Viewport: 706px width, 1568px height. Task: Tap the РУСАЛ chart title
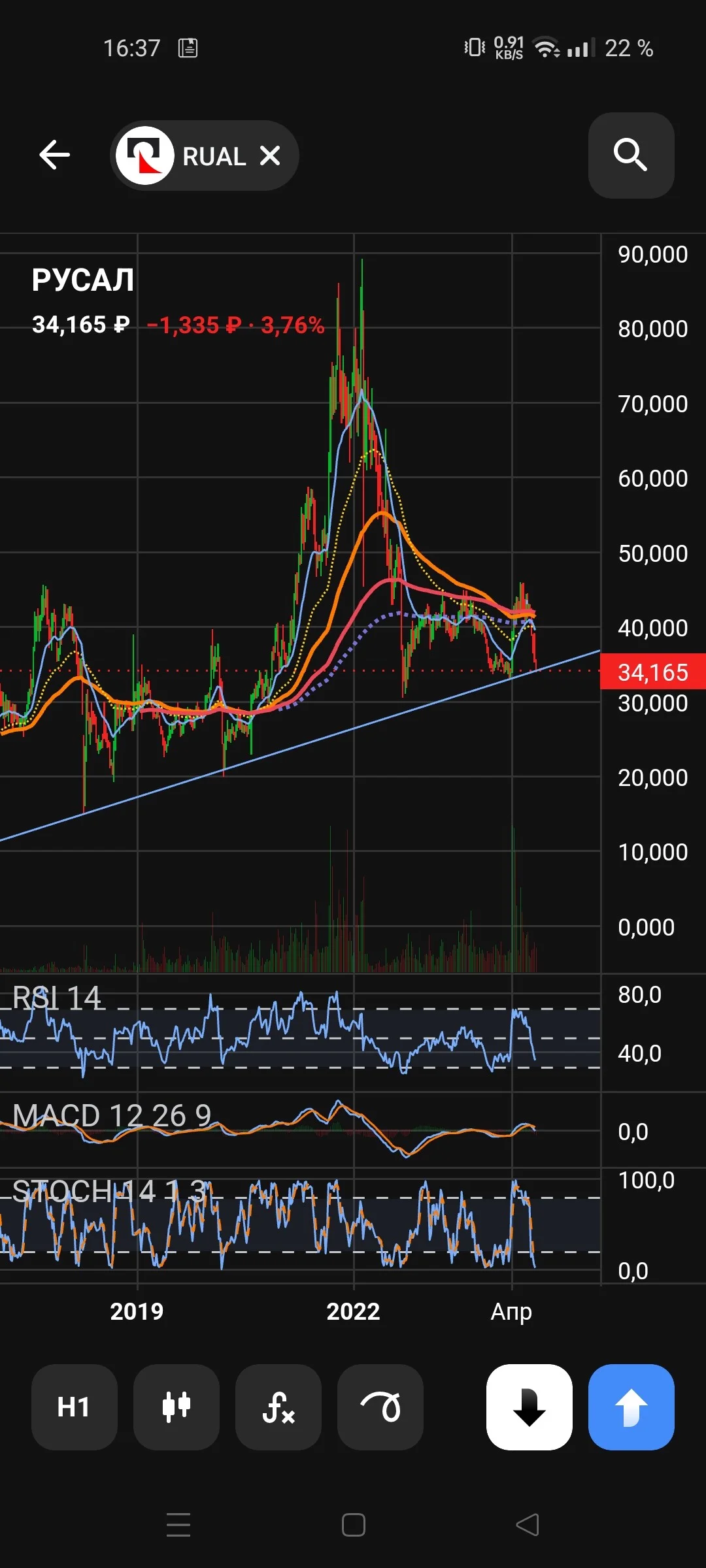(83, 280)
